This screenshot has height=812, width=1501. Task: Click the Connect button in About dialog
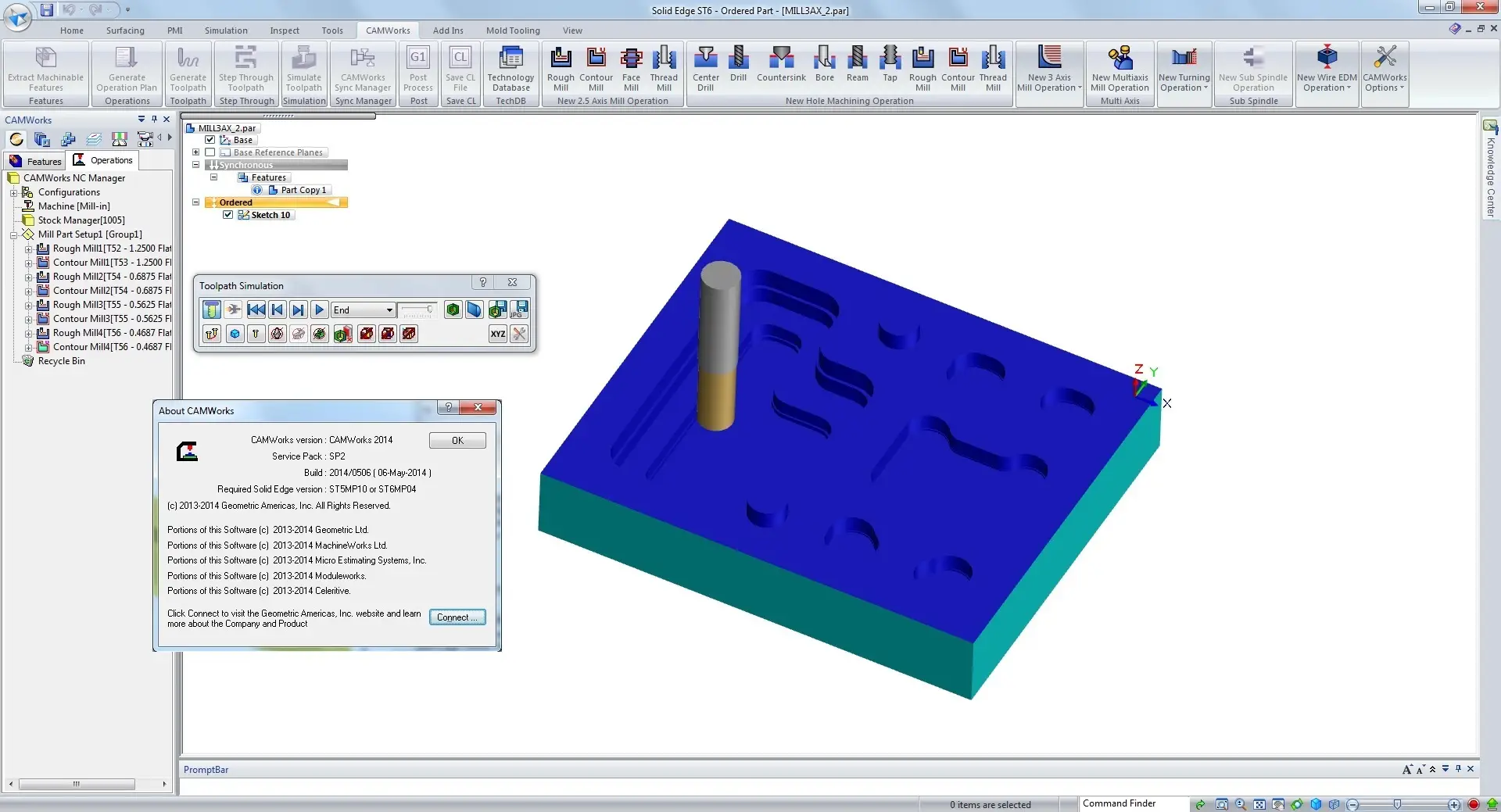pyautogui.click(x=457, y=617)
